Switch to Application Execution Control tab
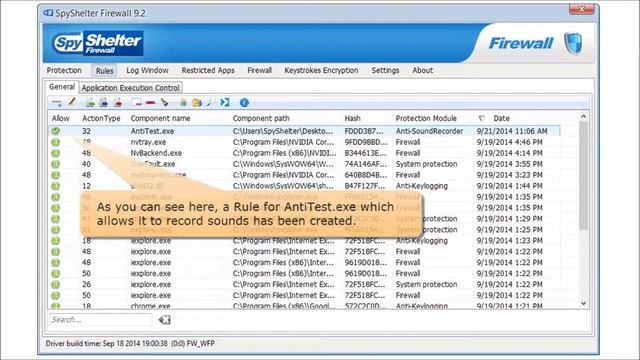The height and width of the screenshot is (360, 640). click(130, 88)
